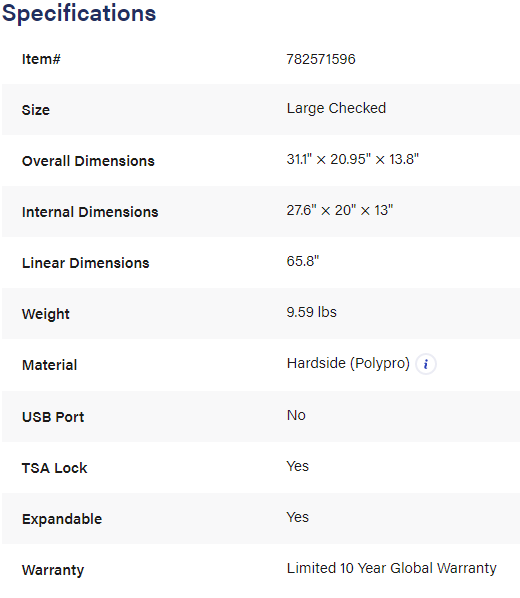520x598 pixels.
Task: Click the Overall Dimensions label
Action: tap(88, 161)
